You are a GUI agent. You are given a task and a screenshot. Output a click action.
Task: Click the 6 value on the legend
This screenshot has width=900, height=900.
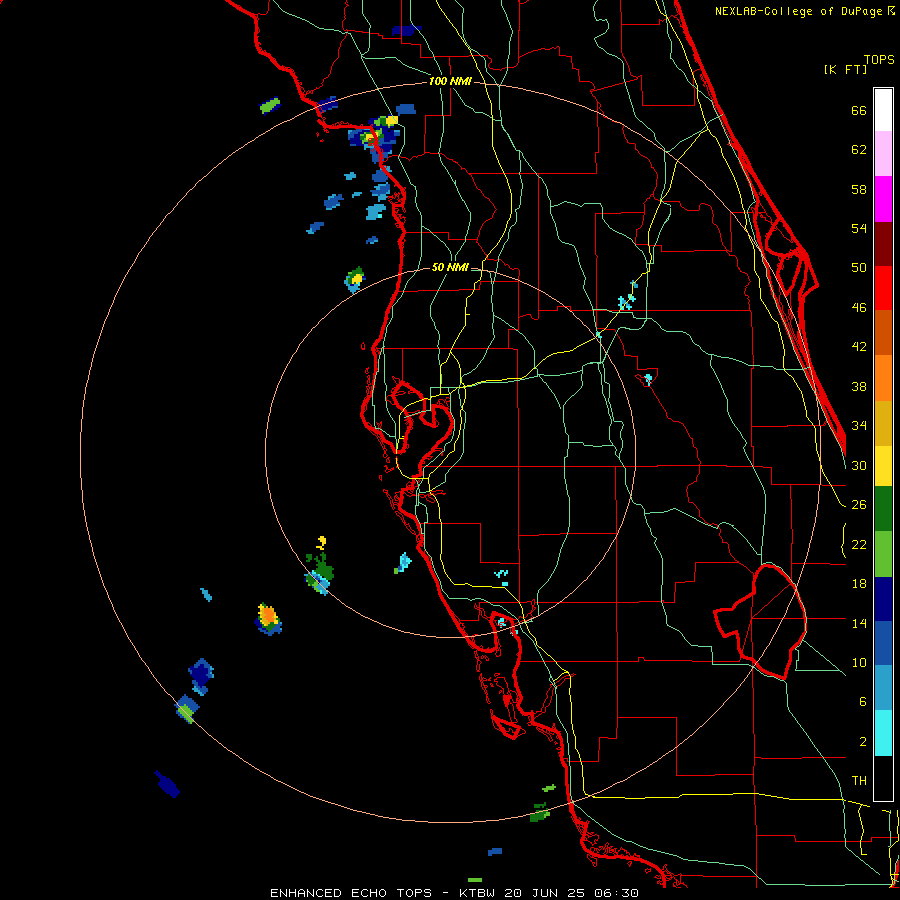tap(862, 701)
